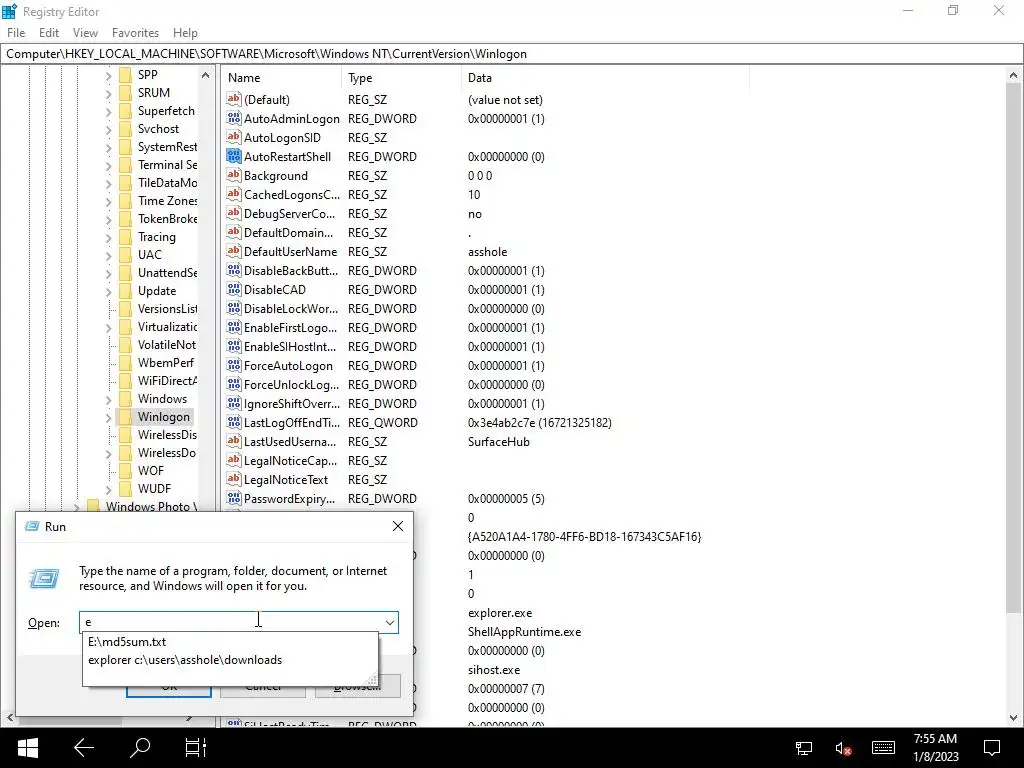The width and height of the screenshot is (1024, 768).
Task: Expand the Winlogon tree node
Action: click(x=108, y=418)
